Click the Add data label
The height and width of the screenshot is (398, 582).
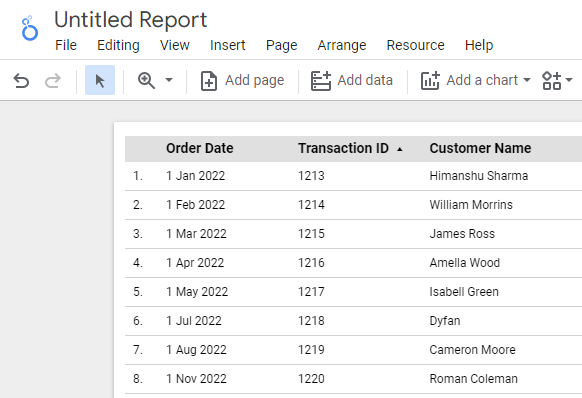tap(365, 80)
